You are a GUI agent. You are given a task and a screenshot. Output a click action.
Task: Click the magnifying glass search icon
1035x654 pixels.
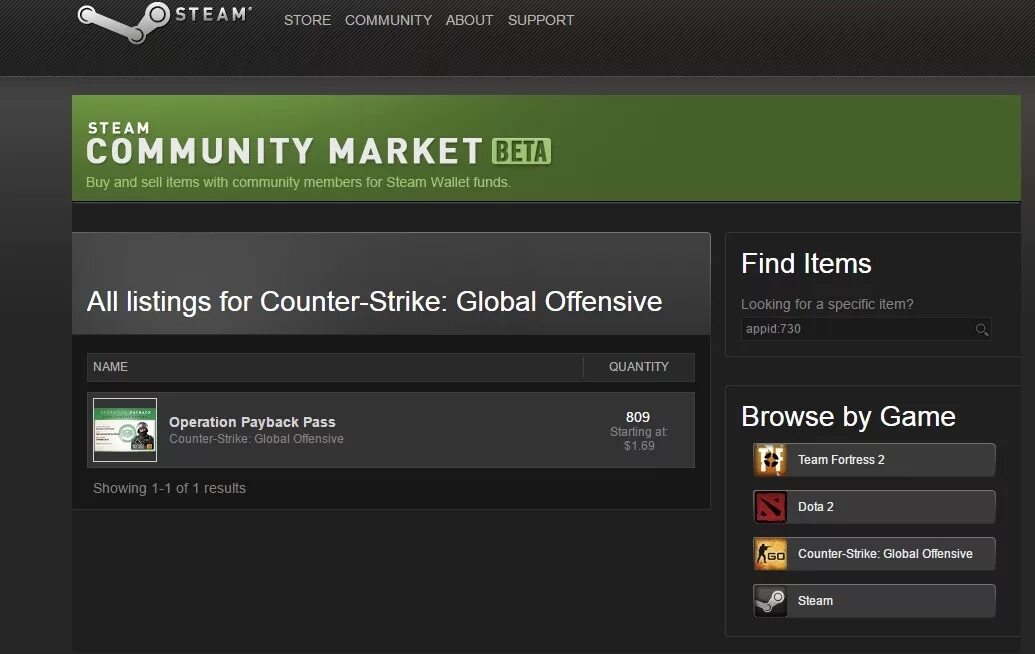(x=982, y=329)
